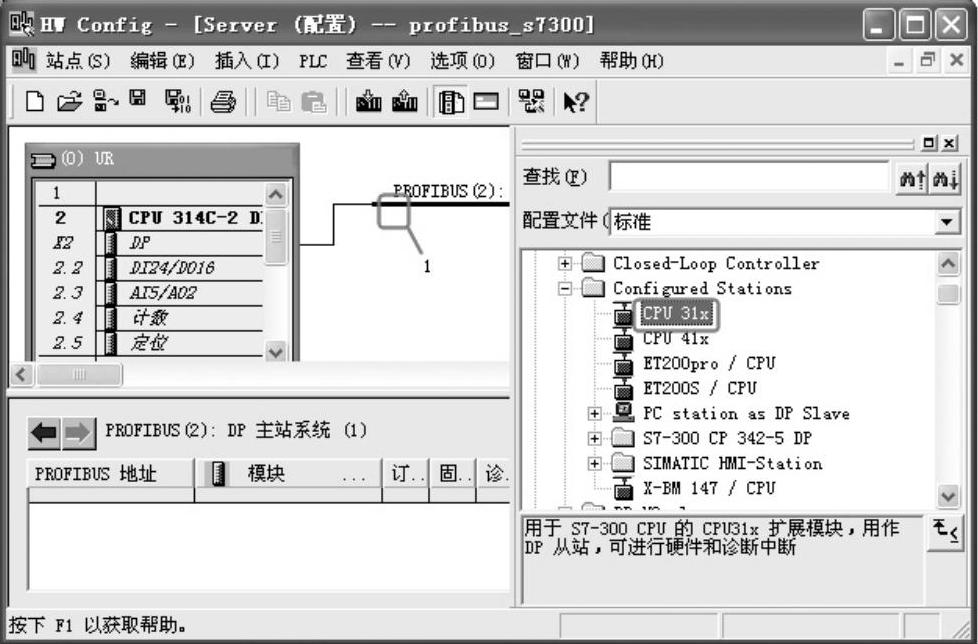978x644 pixels.
Task: Click the 查找(F) search input field
Action: tap(749, 178)
